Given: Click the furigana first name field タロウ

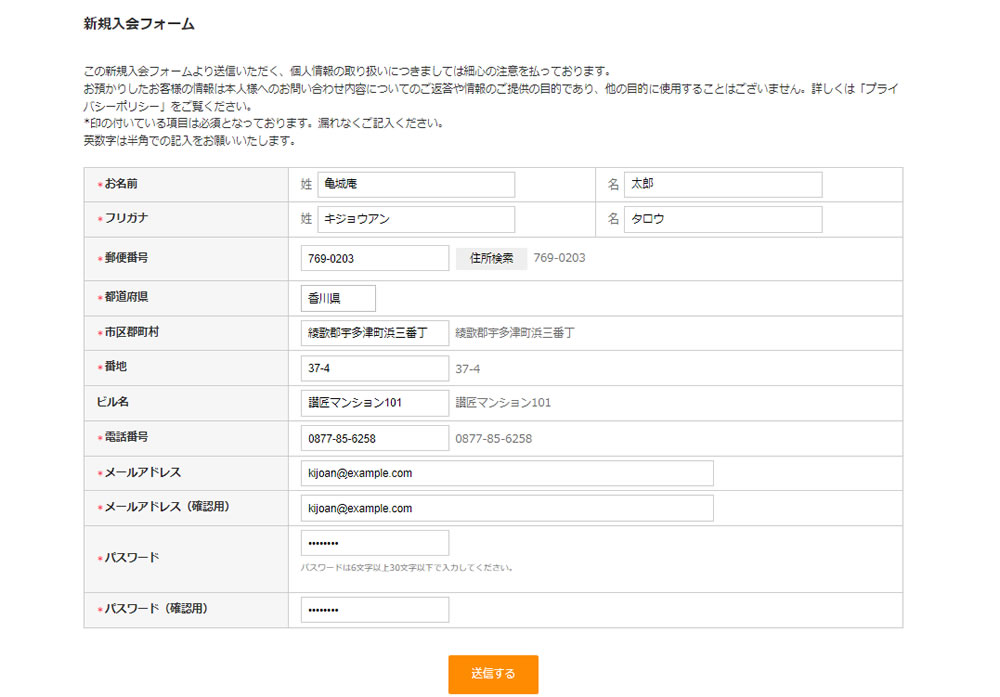Looking at the screenshot, I should 723,219.
